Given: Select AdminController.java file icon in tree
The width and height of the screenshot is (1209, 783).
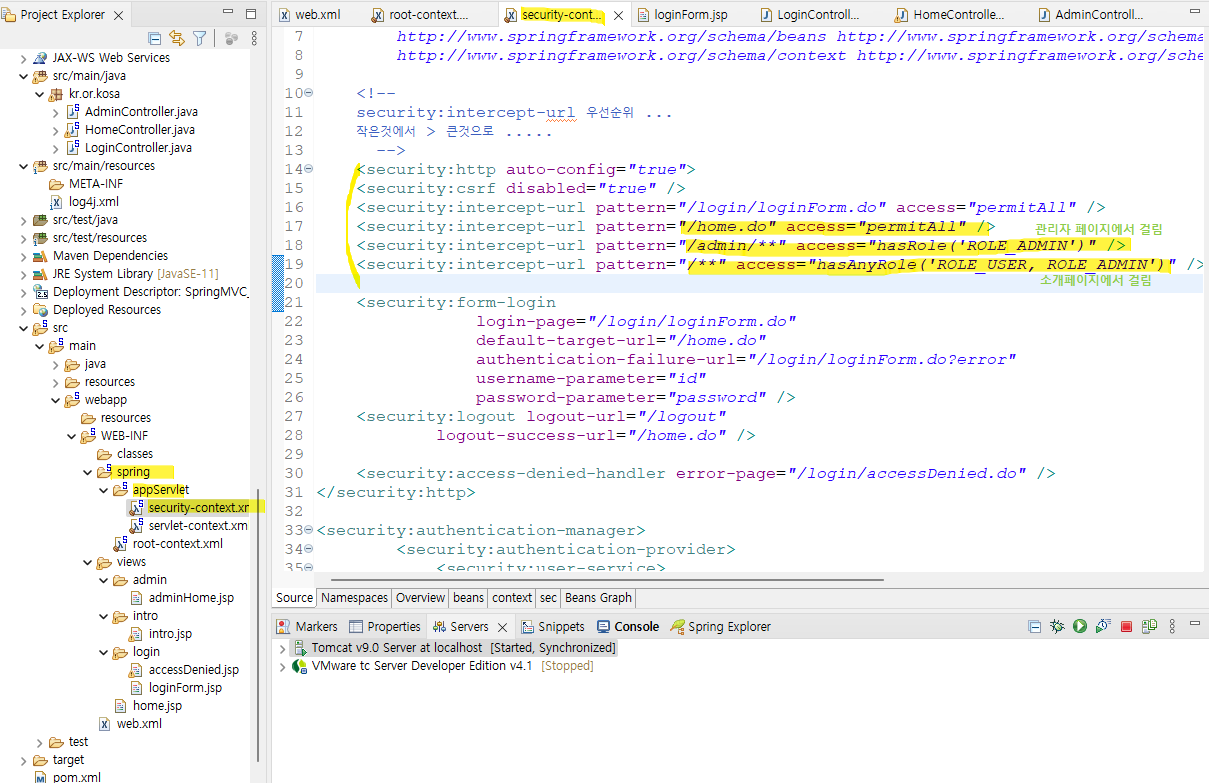Looking at the screenshot, I should (73, 111).
